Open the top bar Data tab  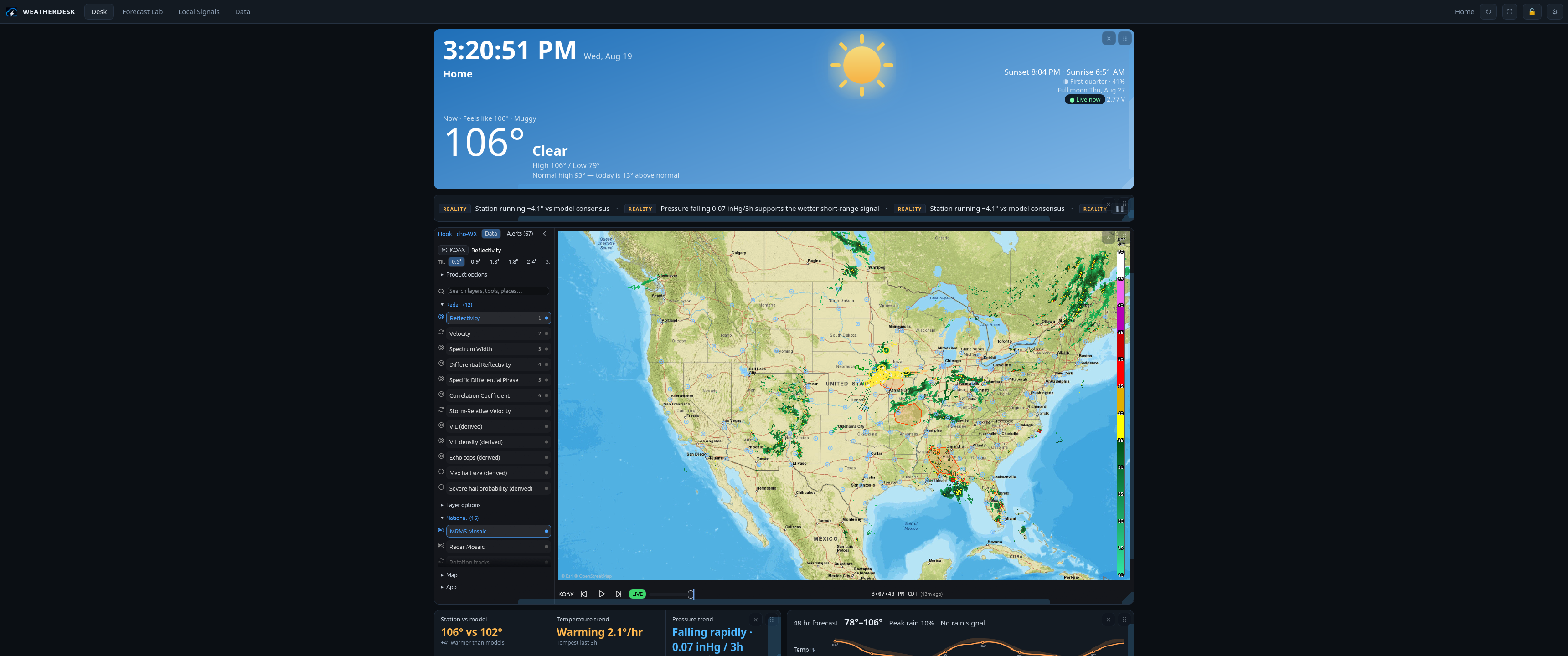(242, 11)
